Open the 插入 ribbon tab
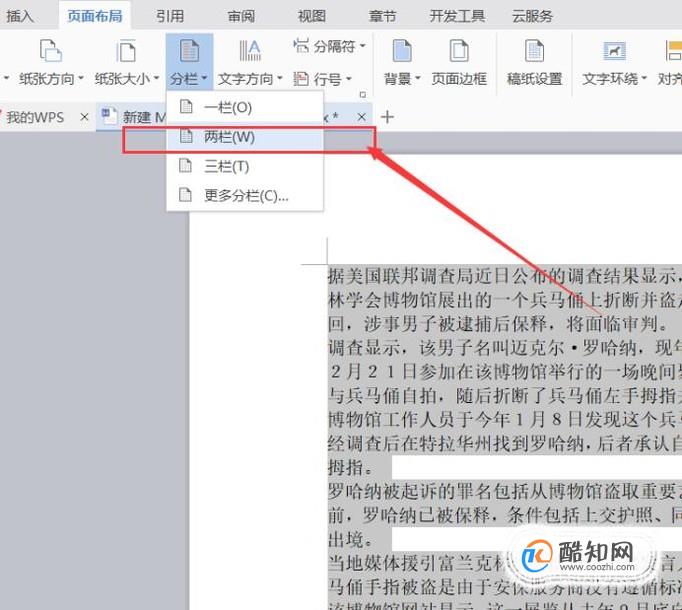This screenshot has width=682, height=610. (x=20, y=16)
